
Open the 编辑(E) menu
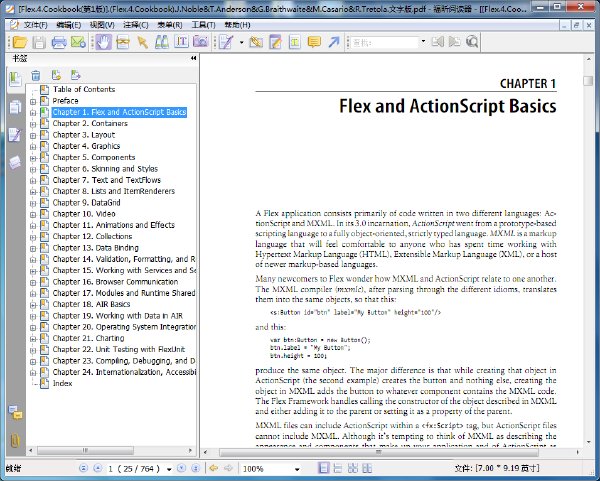point(68,25)
